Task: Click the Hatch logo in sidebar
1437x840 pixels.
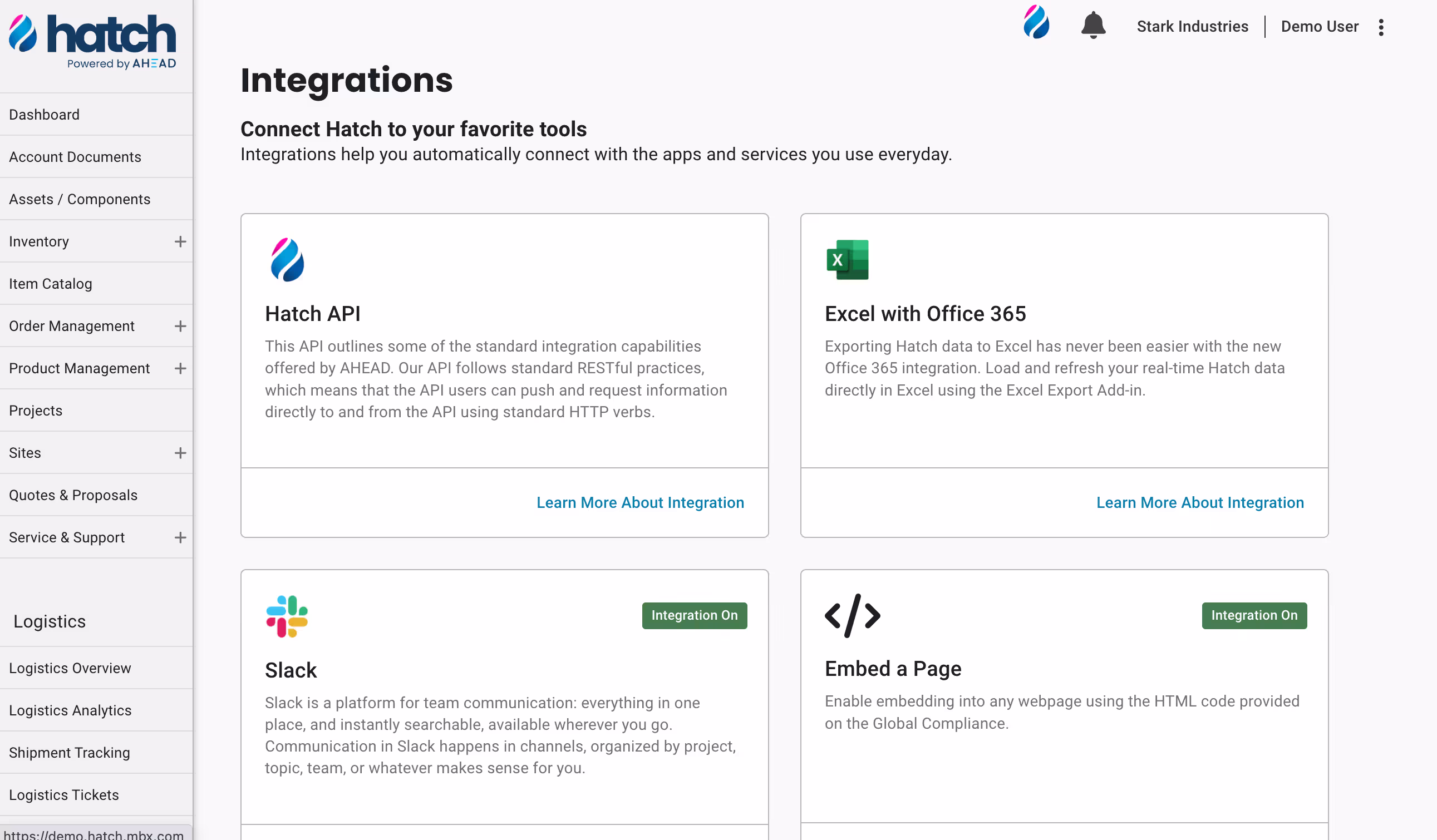Action: 93,41
